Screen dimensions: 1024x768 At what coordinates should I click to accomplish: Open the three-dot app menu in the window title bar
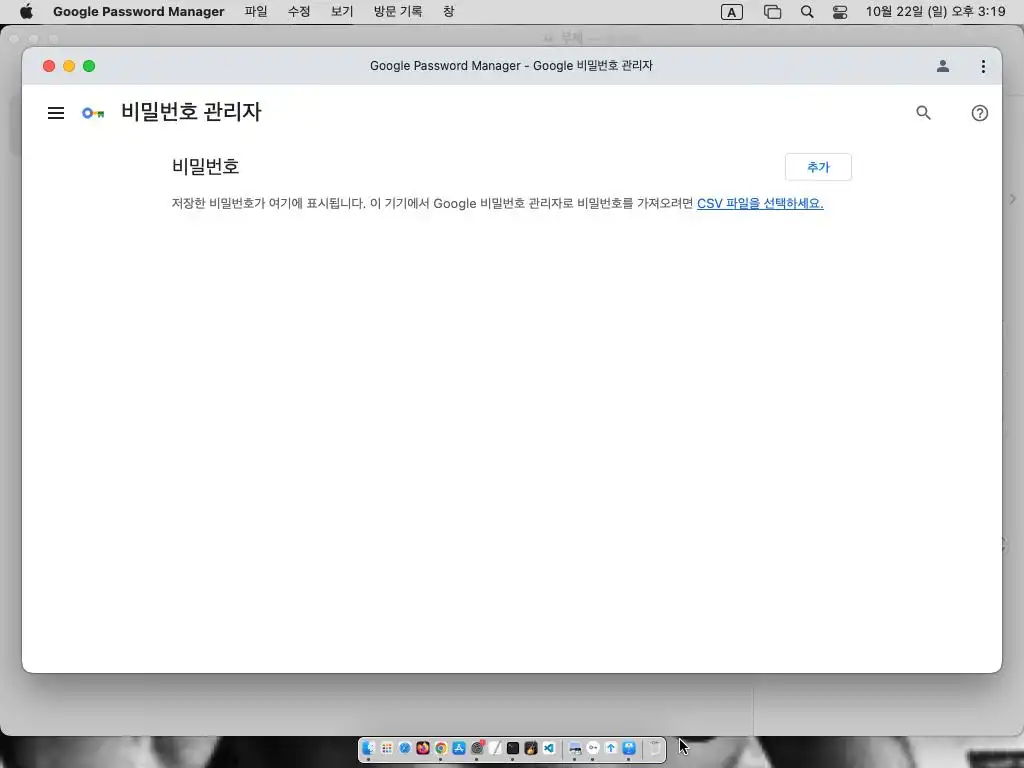pos(983,66)
